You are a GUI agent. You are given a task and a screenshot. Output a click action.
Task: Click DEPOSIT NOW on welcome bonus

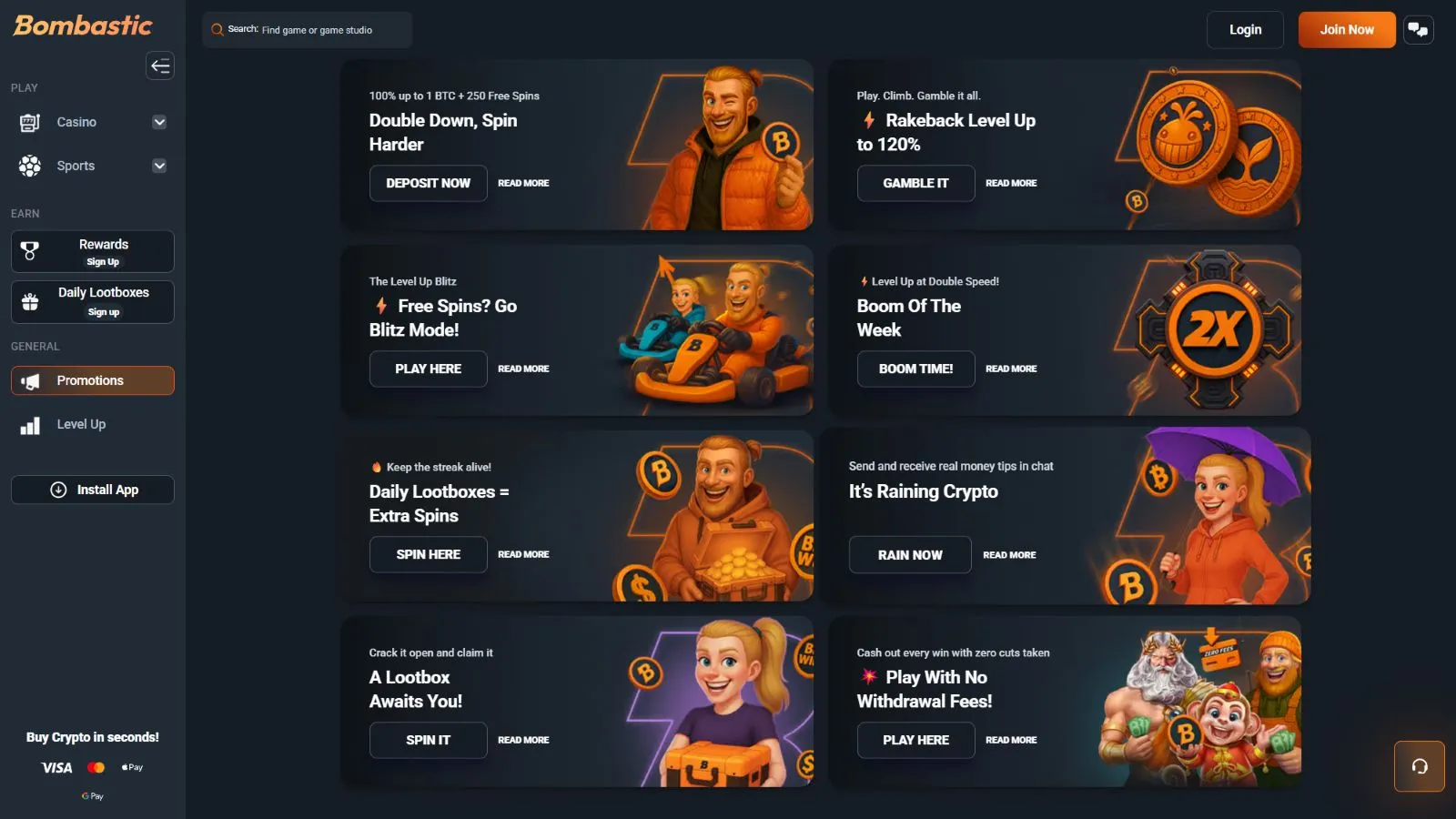[x=428, y=183]
